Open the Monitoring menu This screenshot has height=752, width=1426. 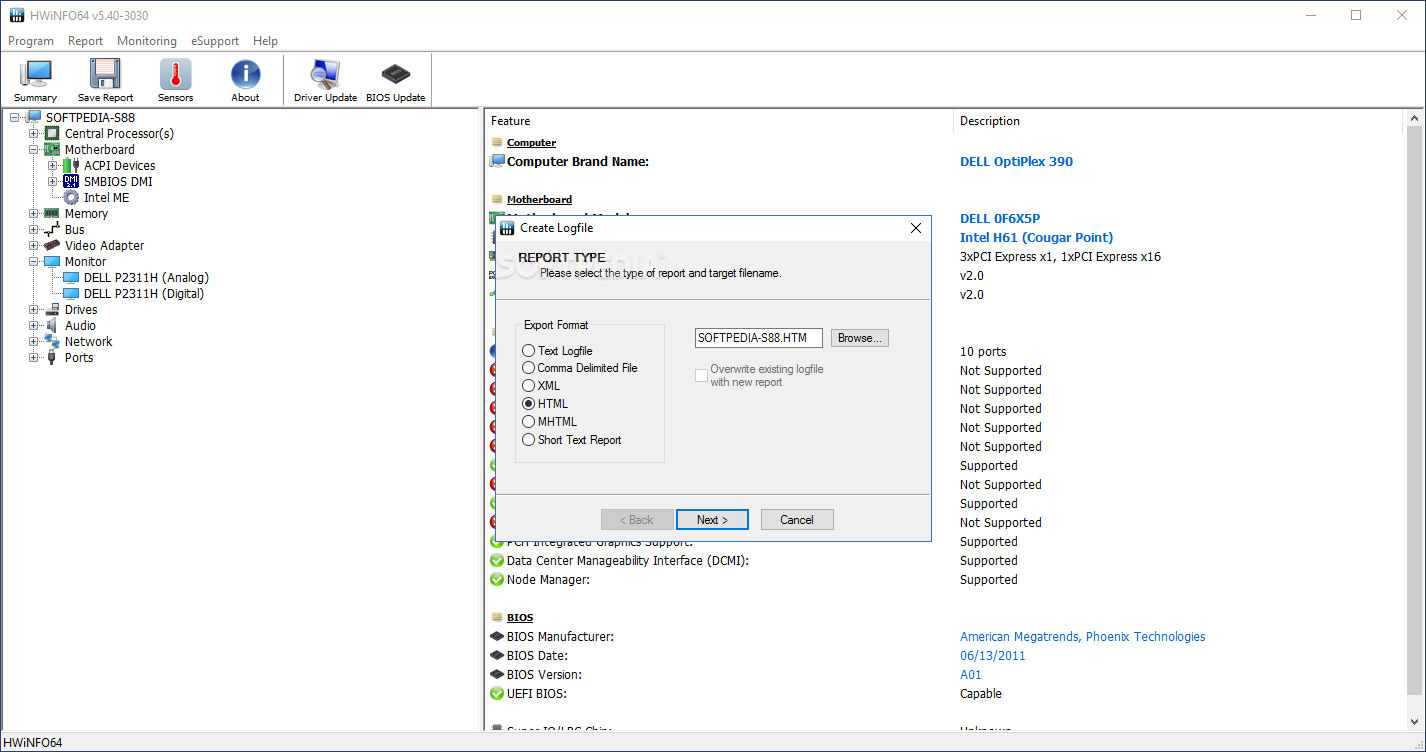[147, 41]
